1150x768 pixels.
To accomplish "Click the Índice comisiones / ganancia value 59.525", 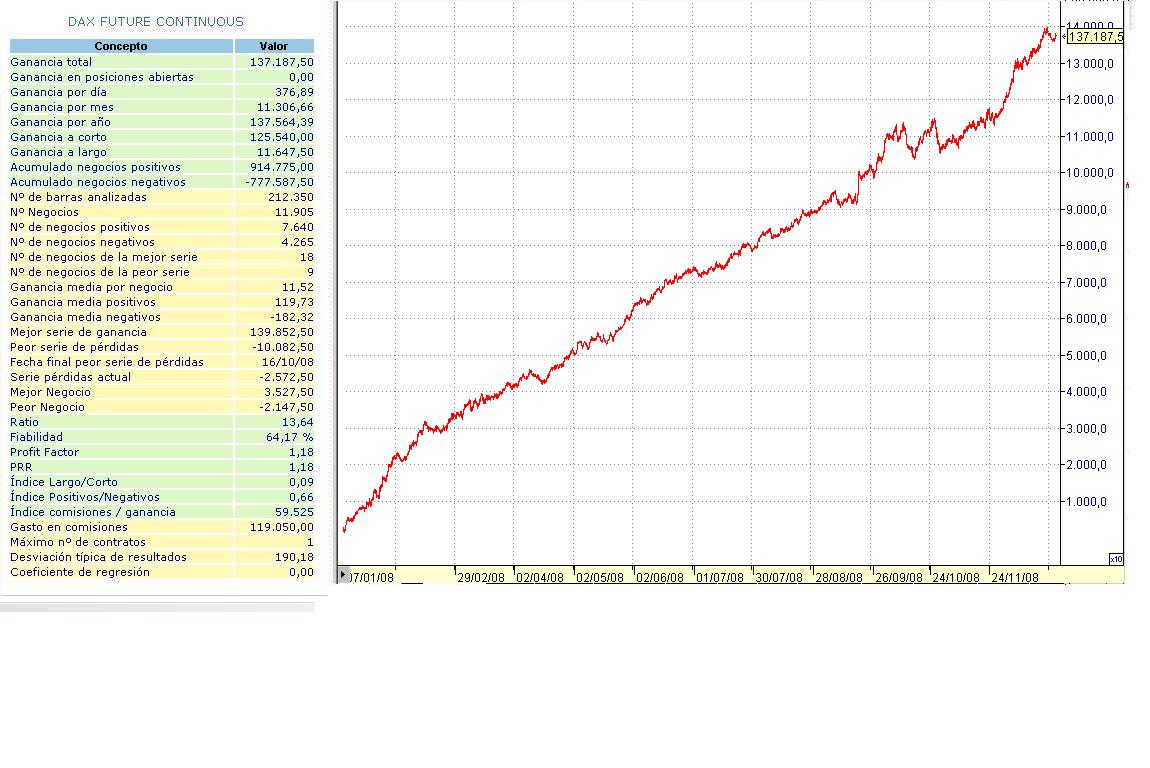I will pyautogui.click(x=294, y=513).
